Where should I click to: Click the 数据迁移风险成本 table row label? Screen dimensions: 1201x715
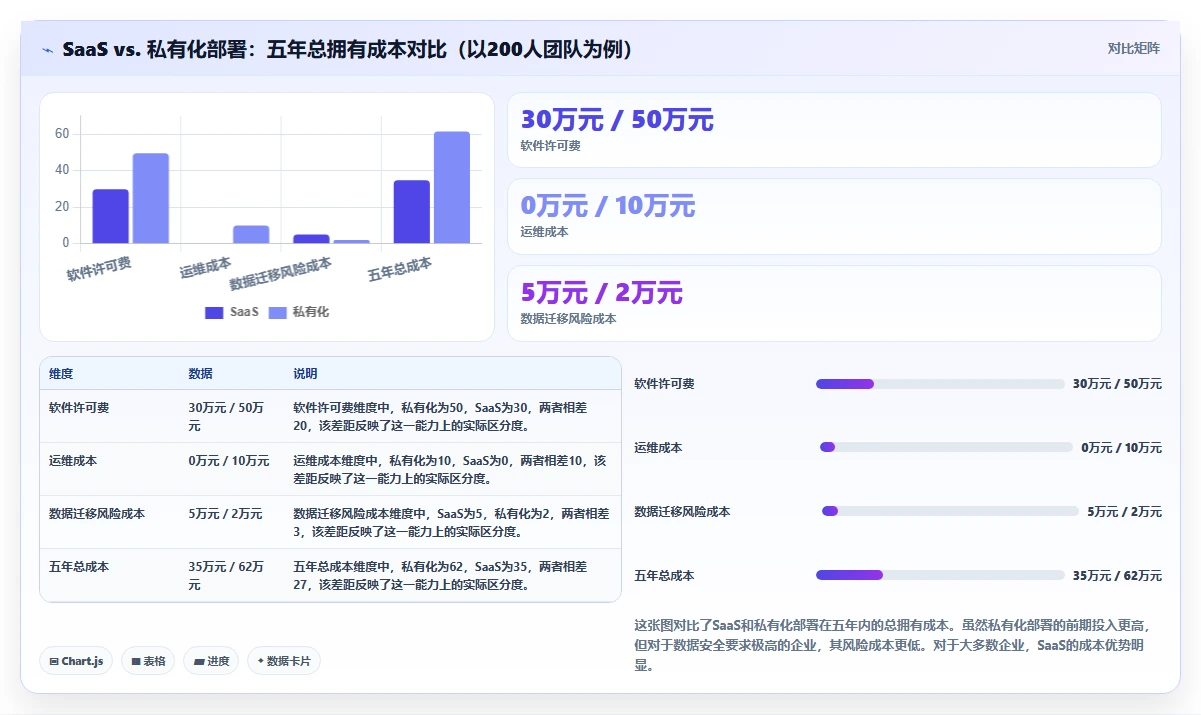click(97, 514)
